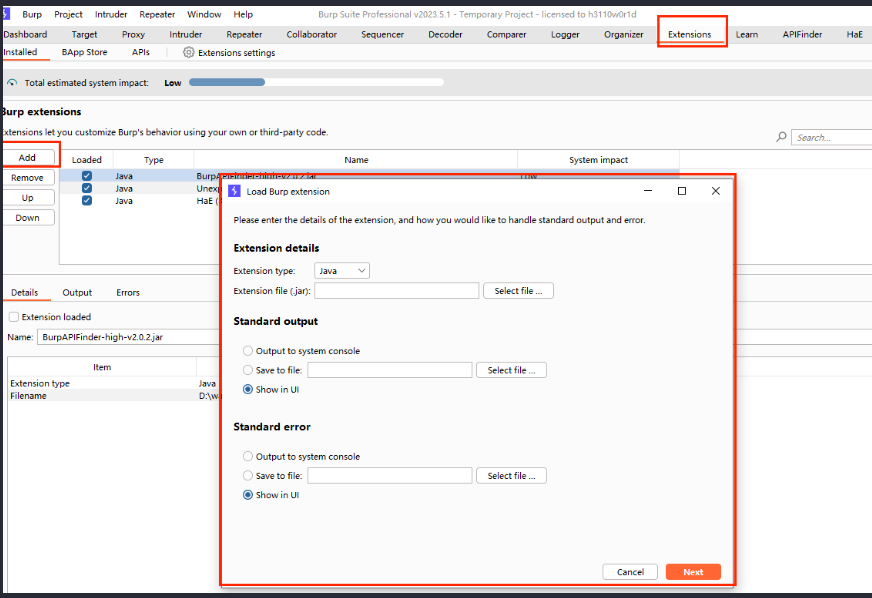Select Standard output: Output to system console
The height and width of the screenshot is (598, 872).
tap(248, 350)
